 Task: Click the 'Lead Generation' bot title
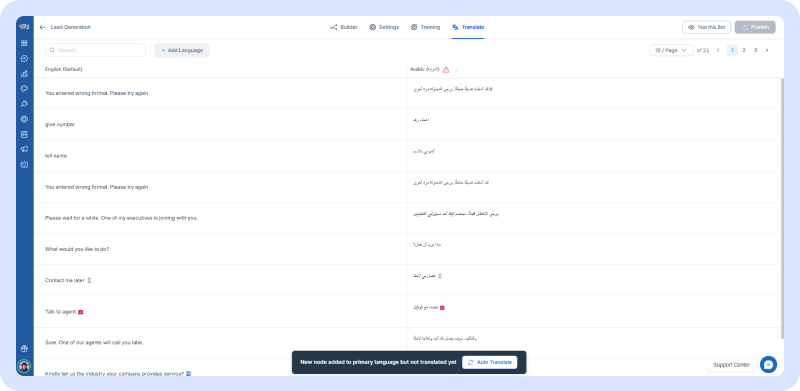click(71, 27)
